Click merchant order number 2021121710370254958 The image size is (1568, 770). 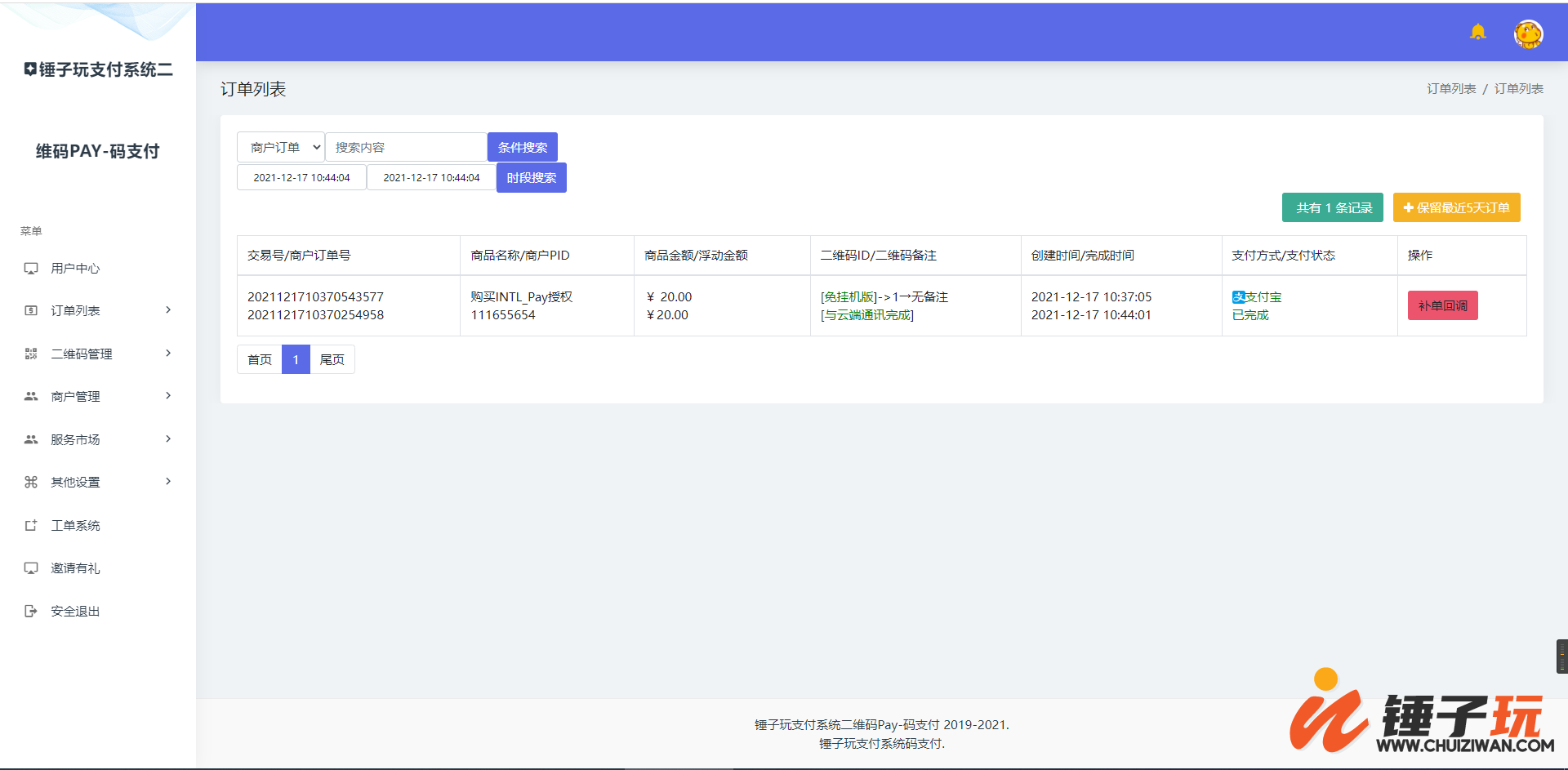[x=315, y=315]
